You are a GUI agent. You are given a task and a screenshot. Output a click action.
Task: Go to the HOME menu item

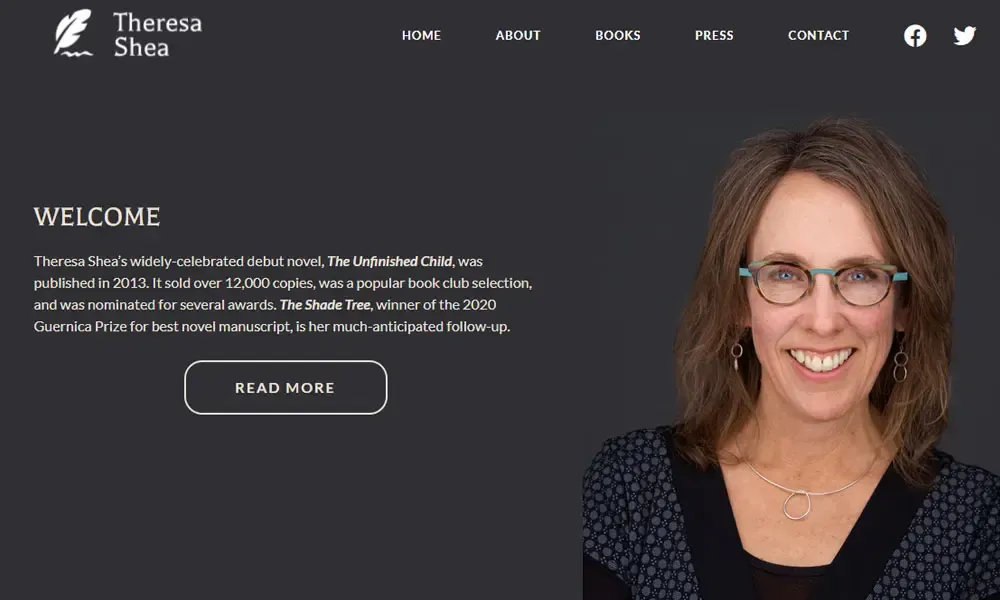coord(421,36)
